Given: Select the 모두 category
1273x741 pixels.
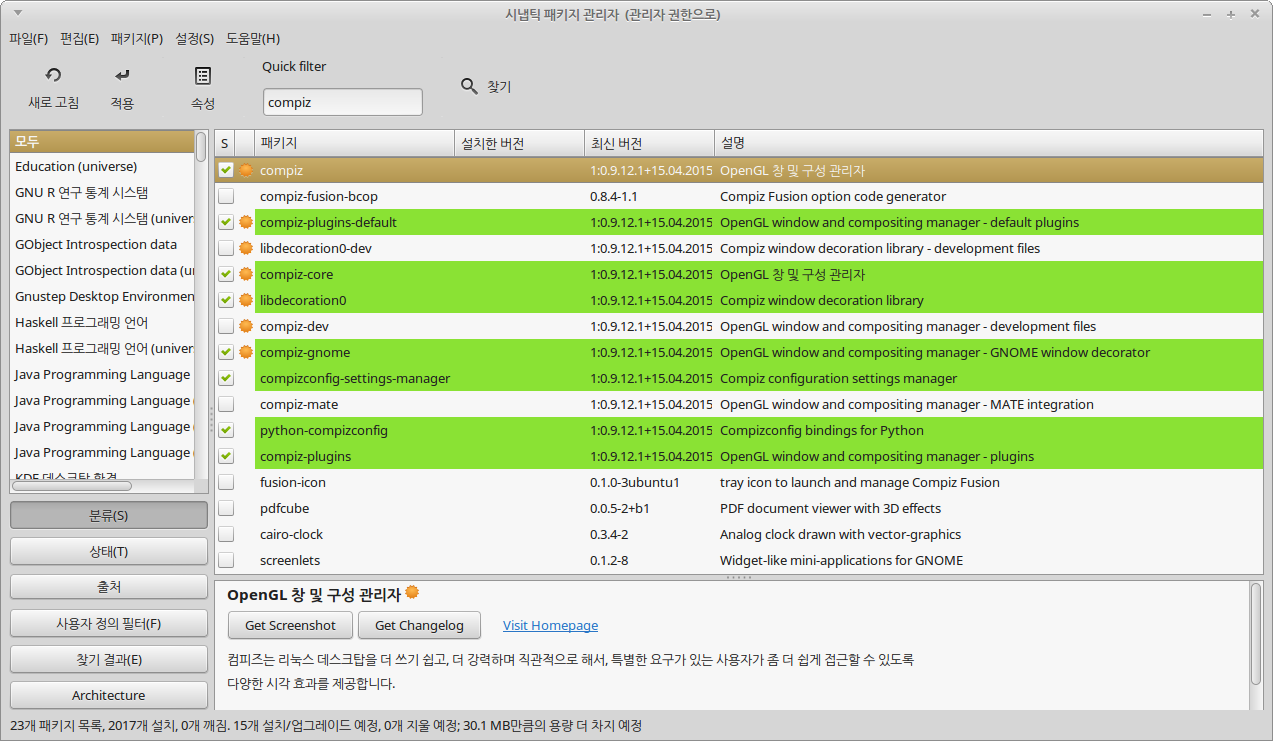Looking at the screenshot, I should [102, 141].
